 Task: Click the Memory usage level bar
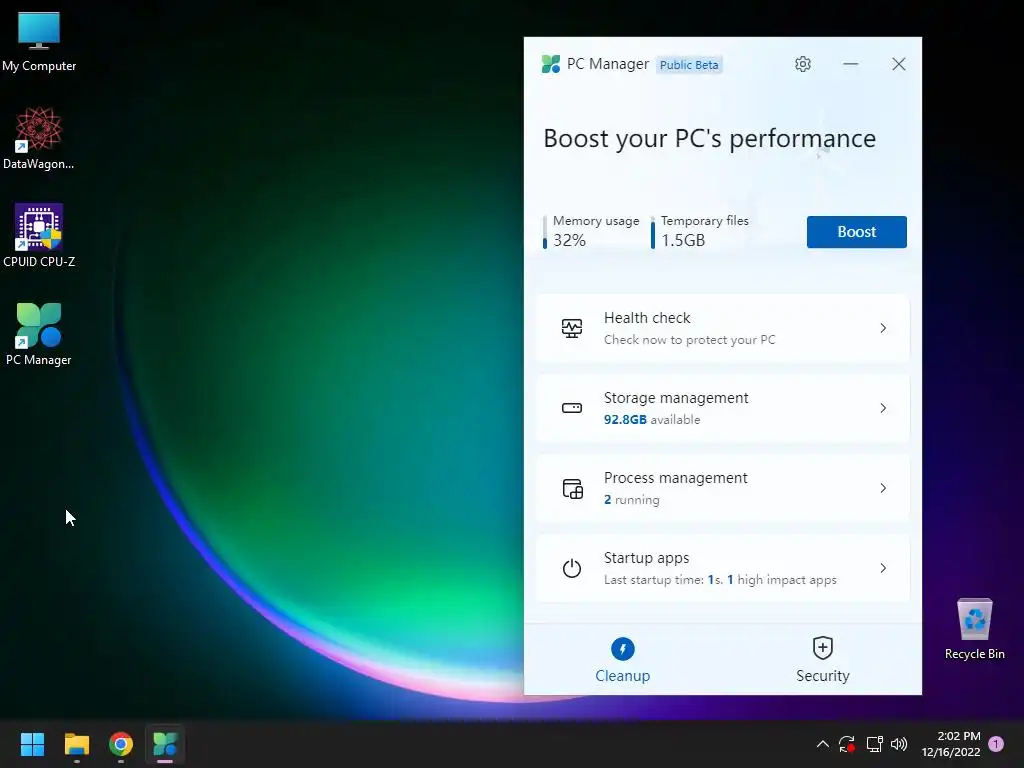(545, 232)
